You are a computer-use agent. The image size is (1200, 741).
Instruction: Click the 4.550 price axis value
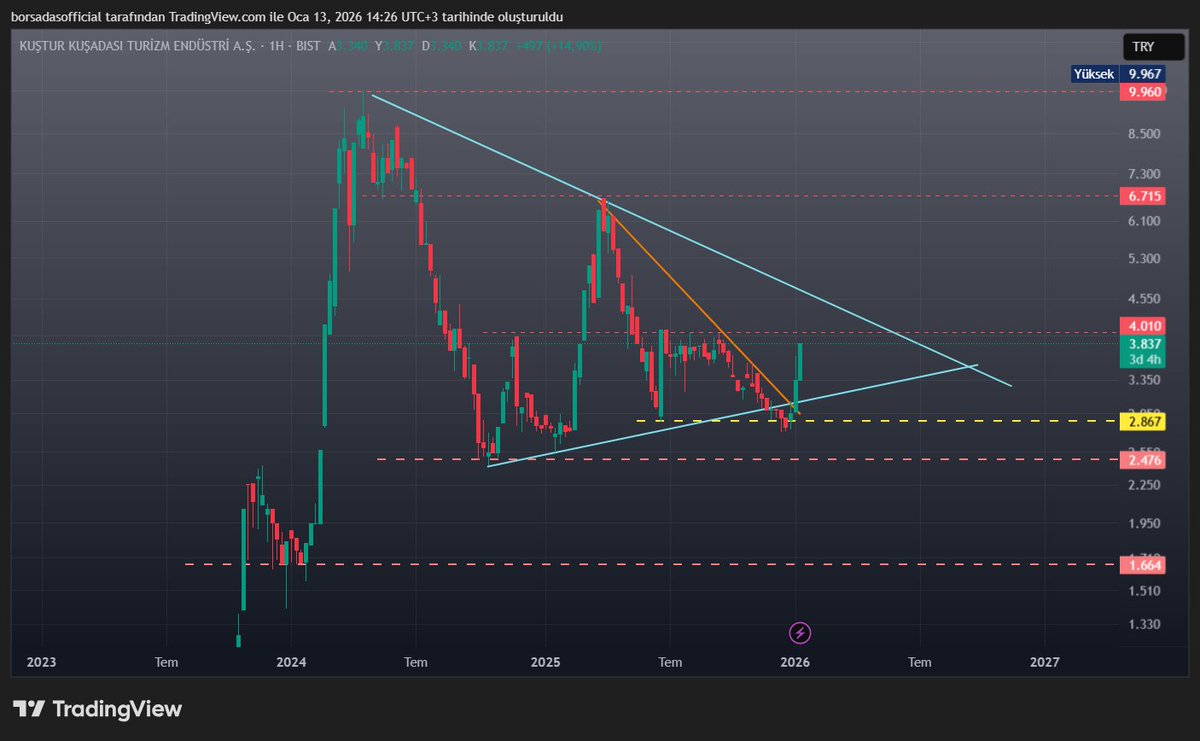point(1144,299)
